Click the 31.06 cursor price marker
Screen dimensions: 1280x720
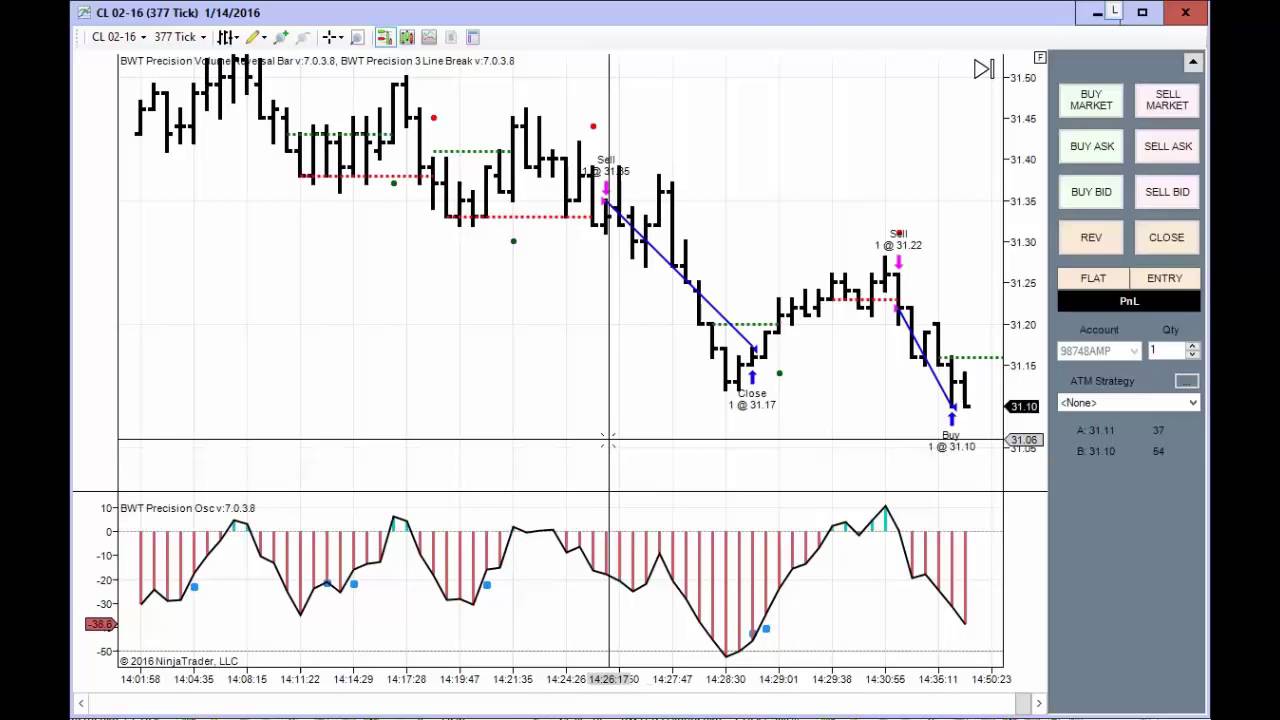click(x=1024, y=440)
